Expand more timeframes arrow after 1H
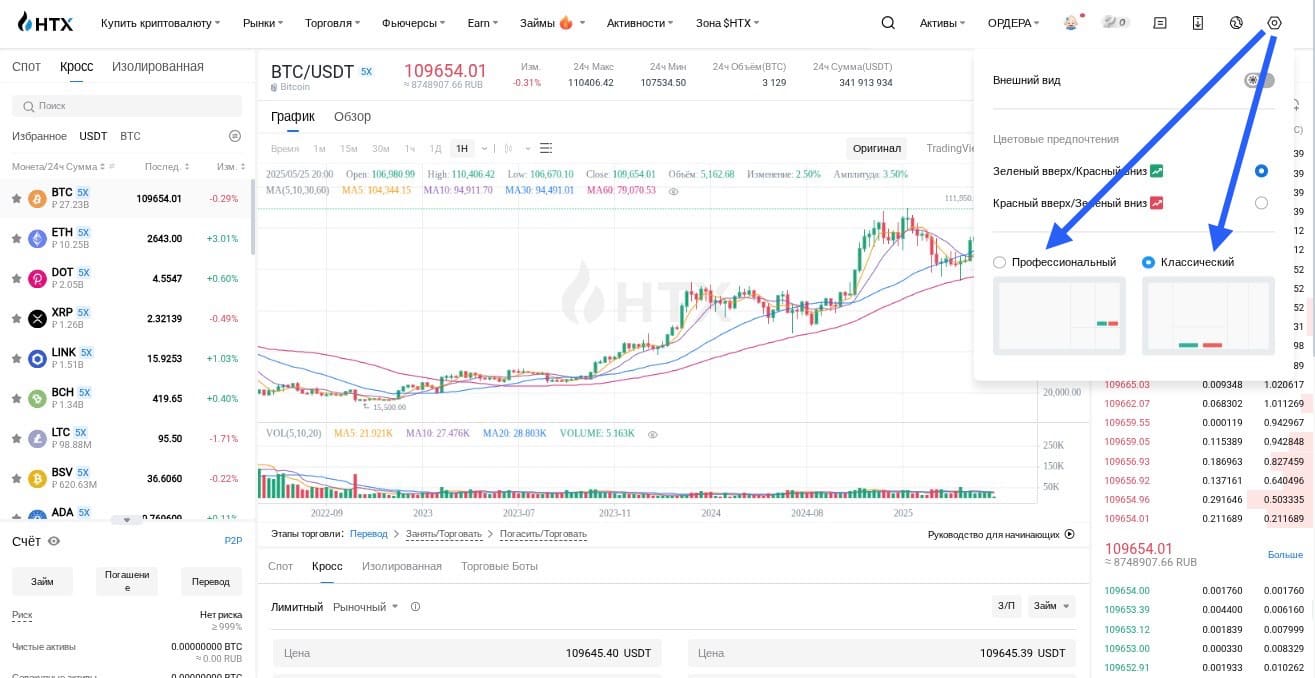Image resolution: width=1315 pixels, height=678 pixels. point(485,149)
